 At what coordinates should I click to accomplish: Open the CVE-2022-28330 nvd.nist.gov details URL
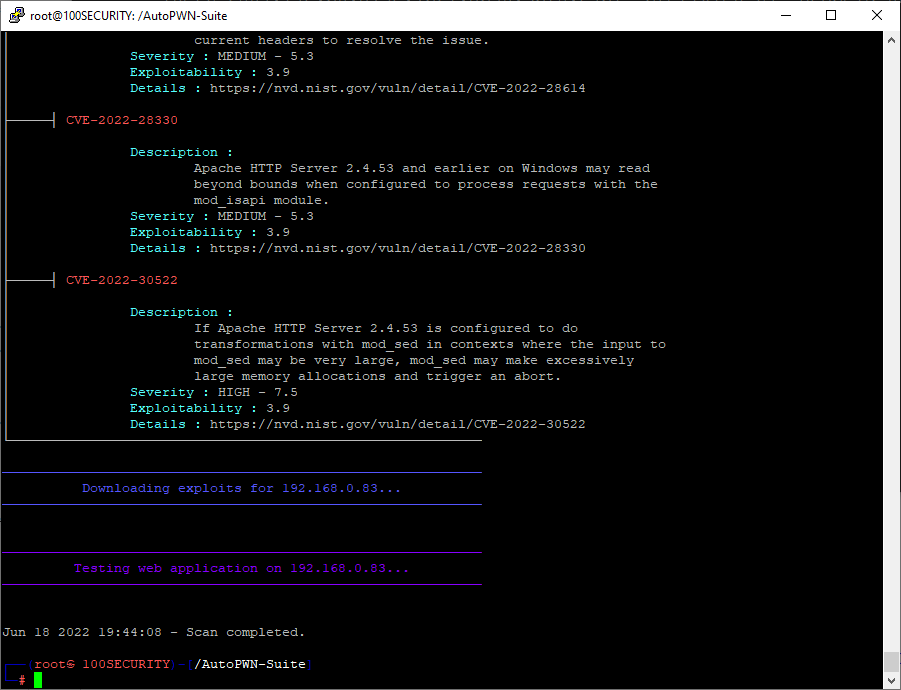398,248
